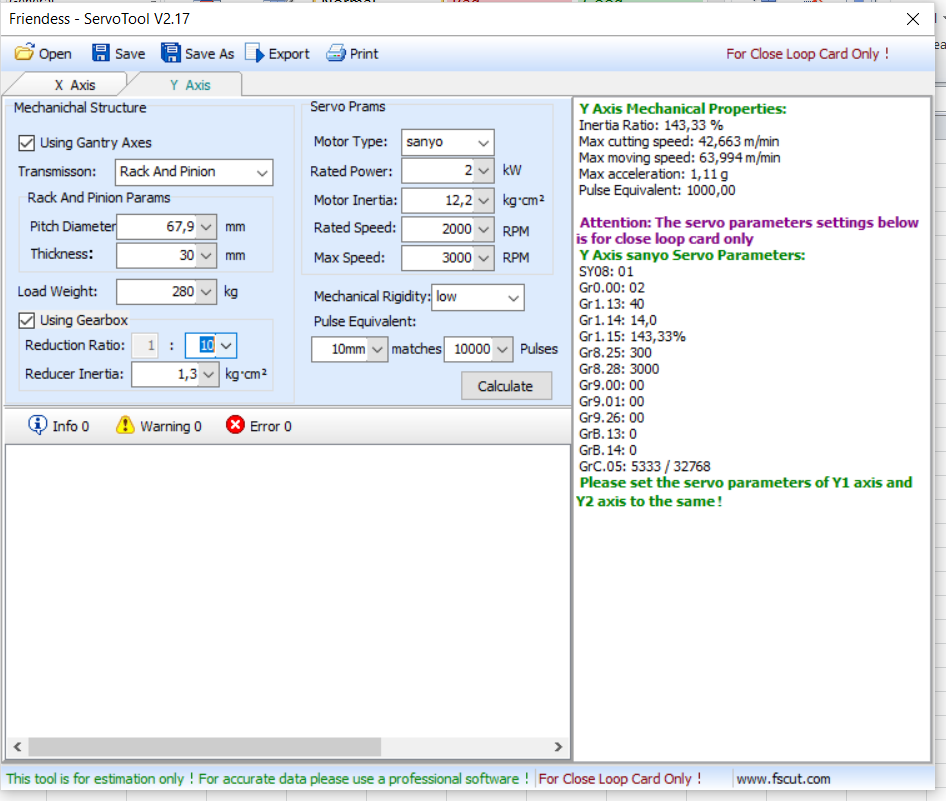Click the 'SY08: 01' parameter line
This screenshot has height=801, width=946.
click(x=606, y=271)
